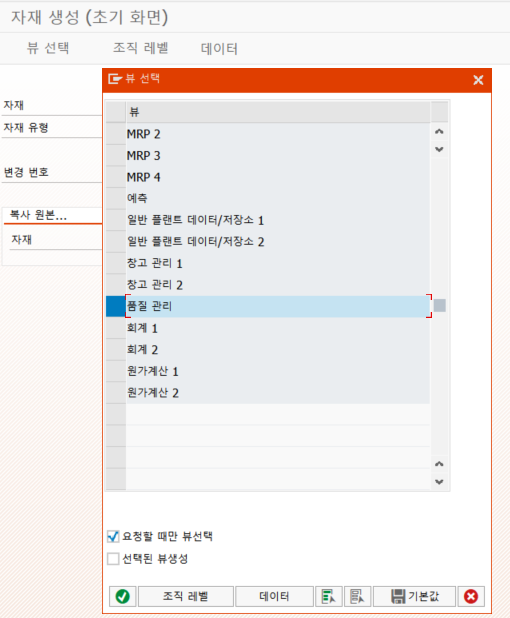Click the MRP 2 view entry

(x=278, y=134)
